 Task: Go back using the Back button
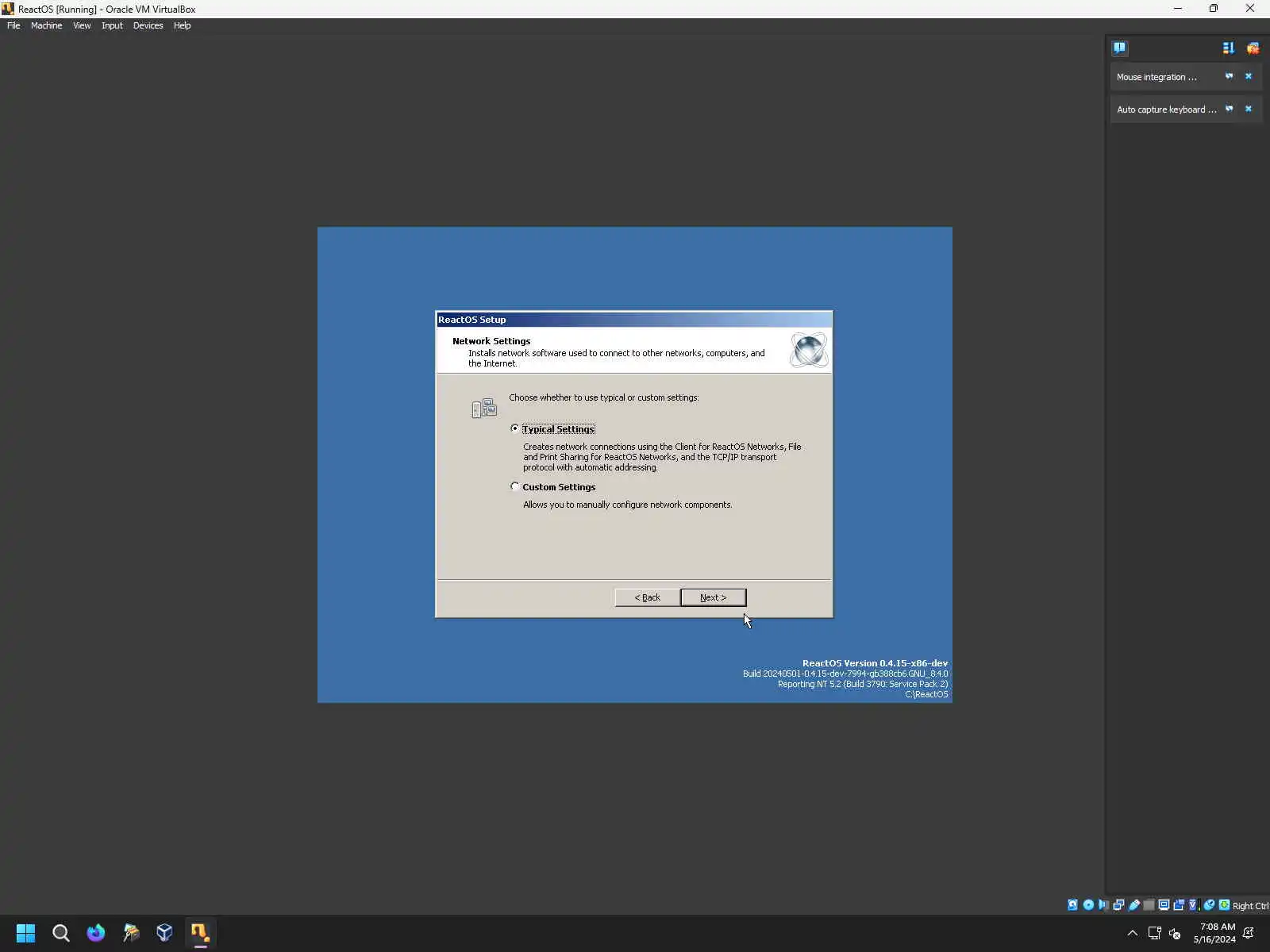coord(647,597)
